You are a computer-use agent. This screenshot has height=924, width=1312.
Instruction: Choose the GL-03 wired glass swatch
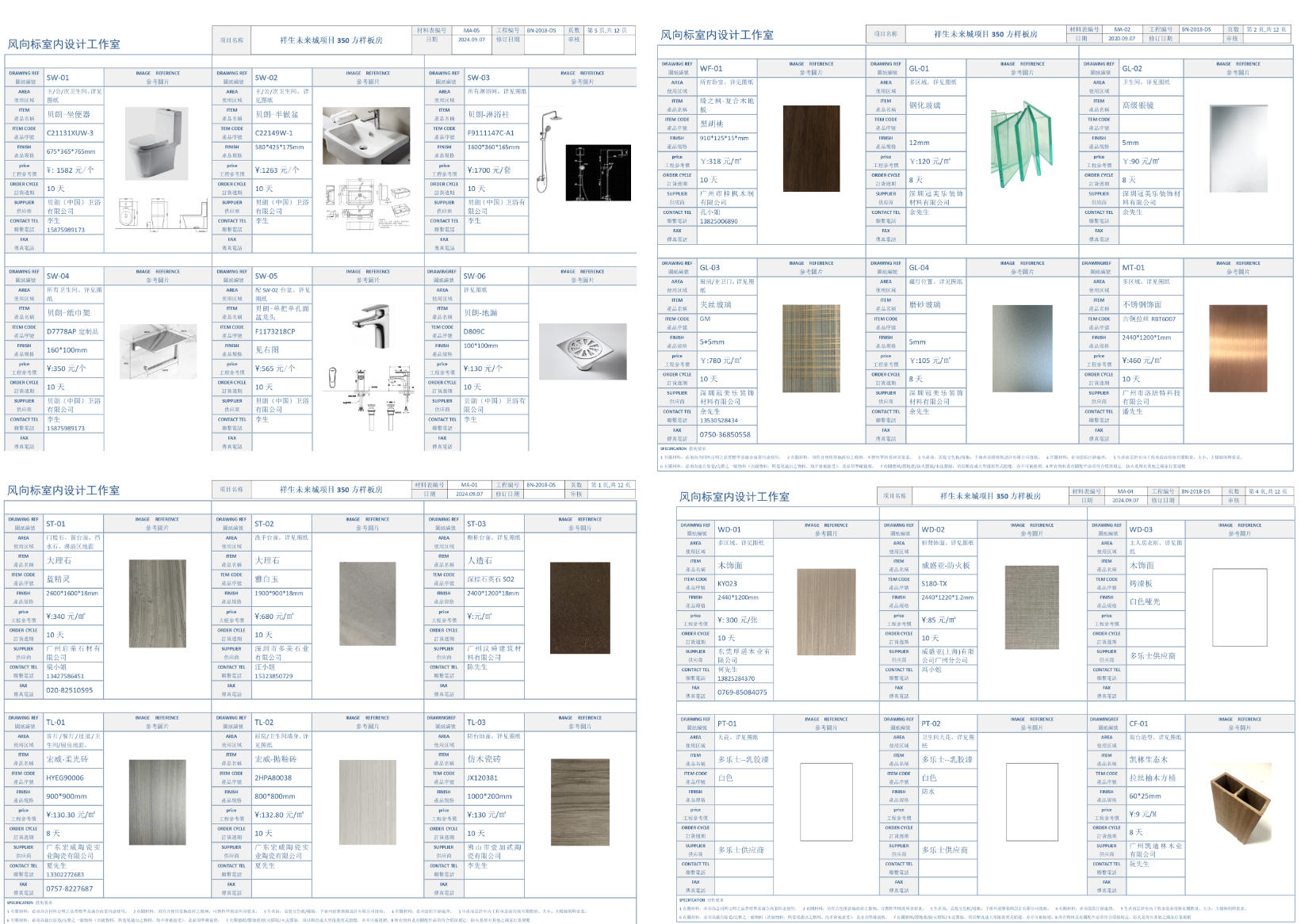point(810,349)
